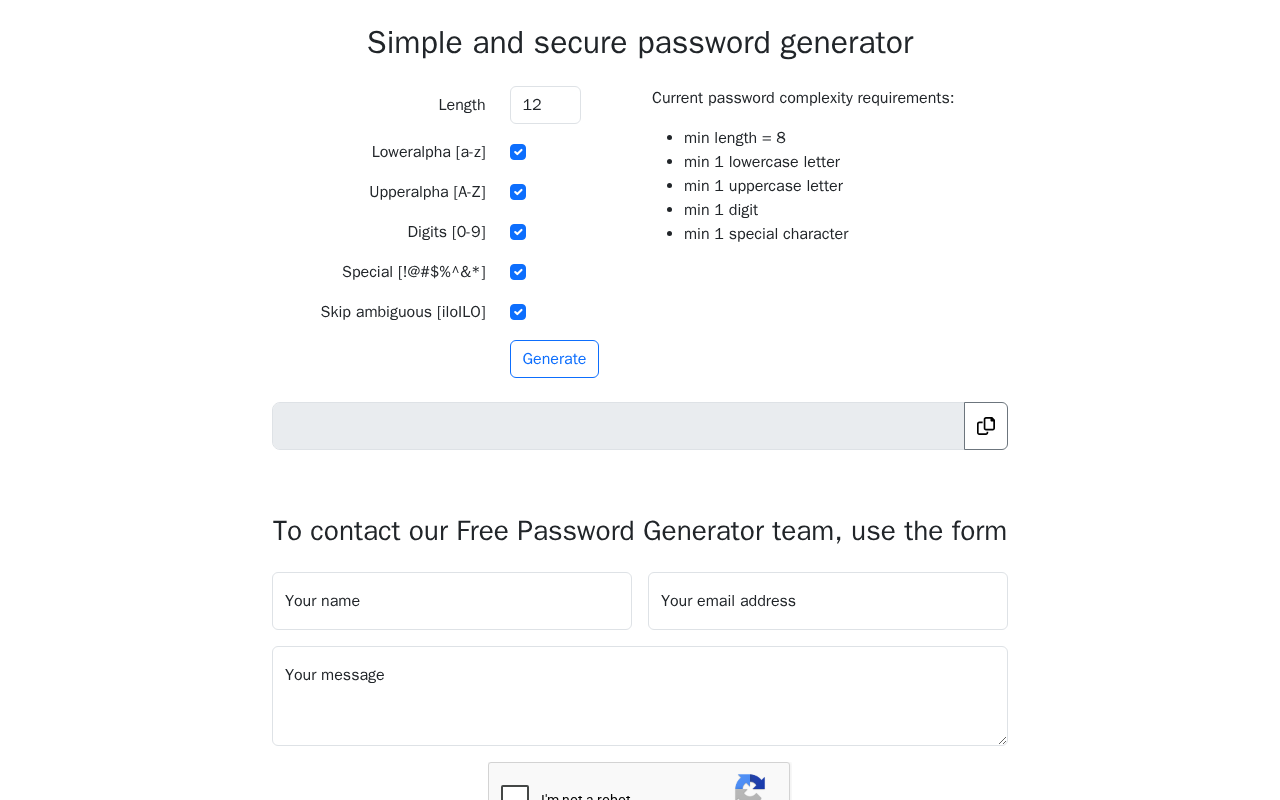1280x800 pixels.
Task: Click the "min 1 special character" requirement
Action: tap(766, 234)
